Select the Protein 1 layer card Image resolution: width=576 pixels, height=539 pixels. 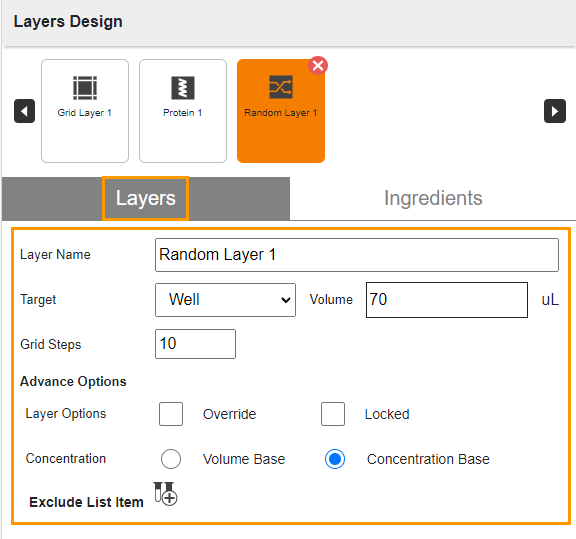[183, 111]
